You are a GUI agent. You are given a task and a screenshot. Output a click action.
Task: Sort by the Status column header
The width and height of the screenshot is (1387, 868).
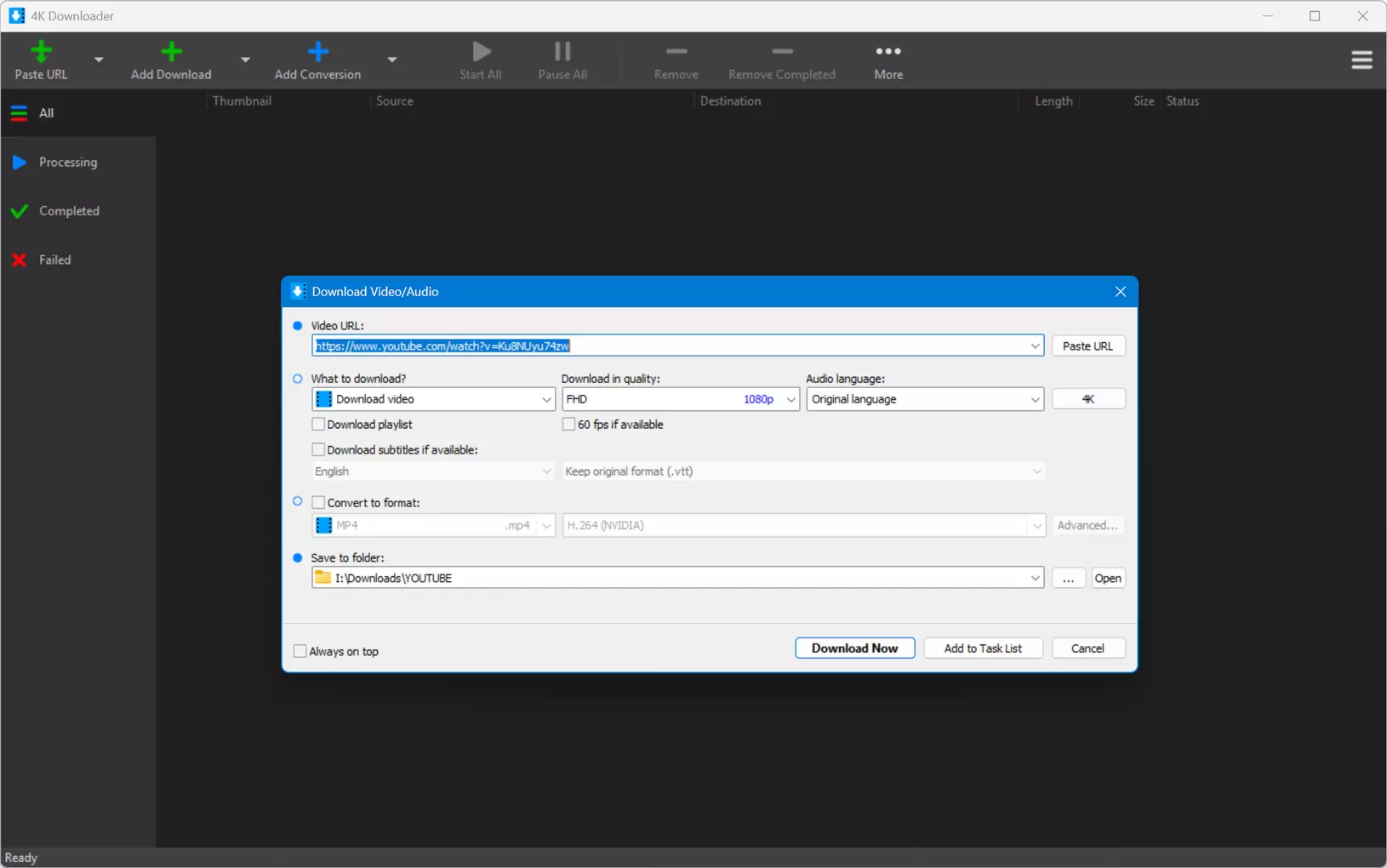[1182, 100]
